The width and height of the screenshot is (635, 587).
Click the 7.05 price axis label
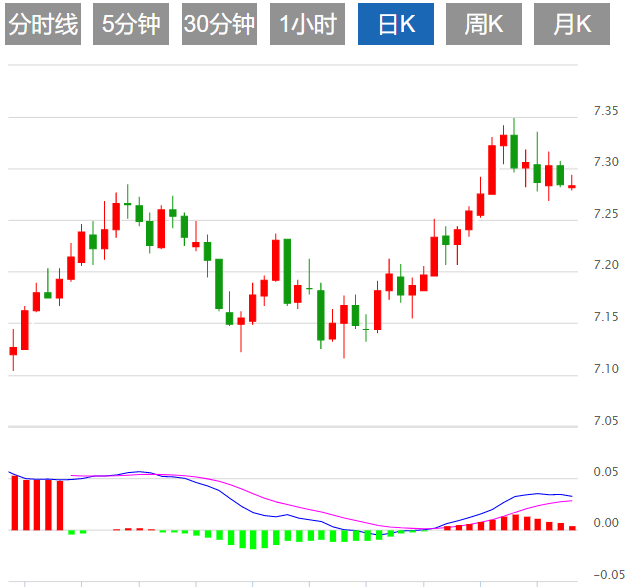point(606,421)
